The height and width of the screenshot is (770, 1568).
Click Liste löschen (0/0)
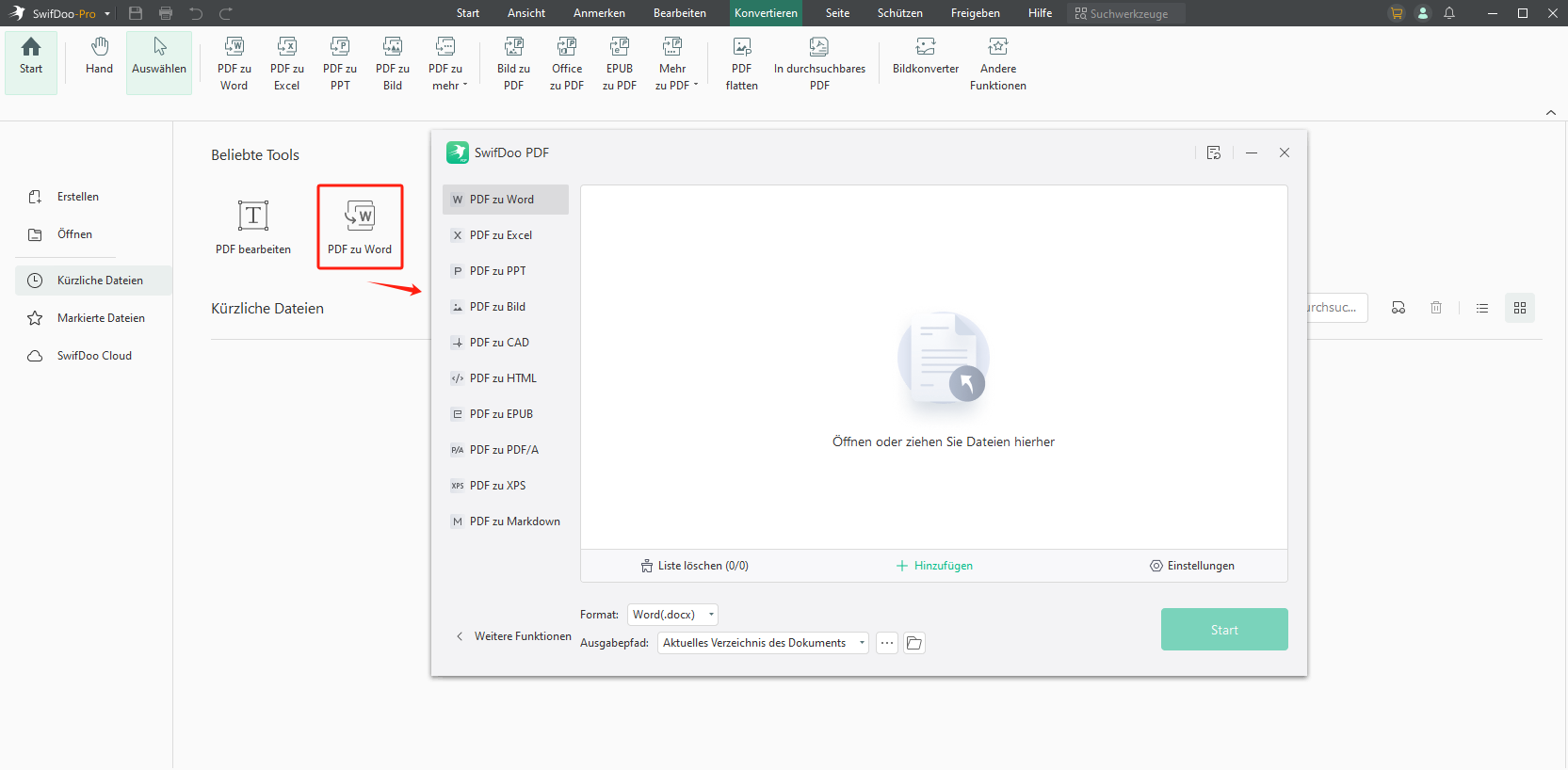pyautogui.click(x=695, y=566)
